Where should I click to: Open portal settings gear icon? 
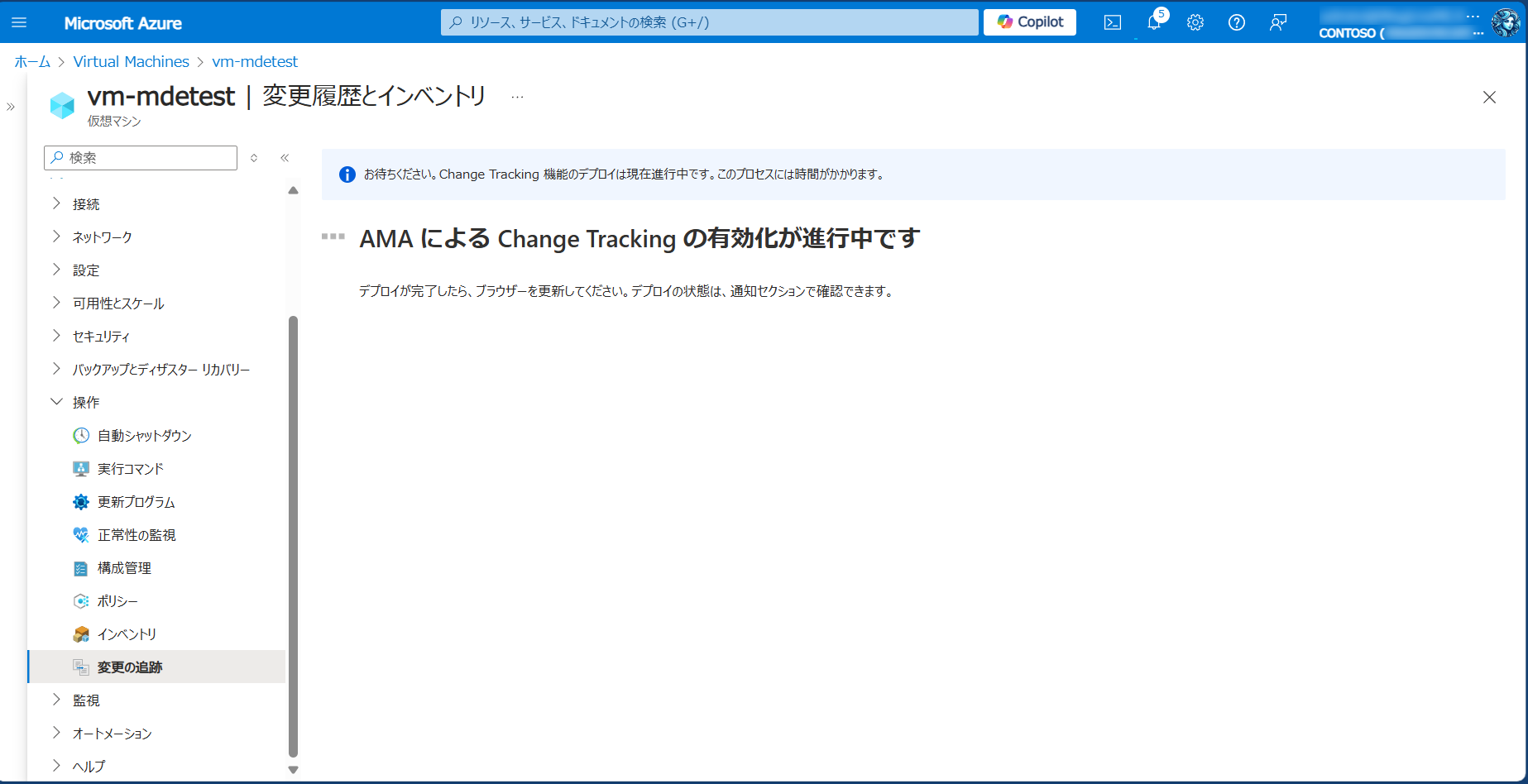1195,22
